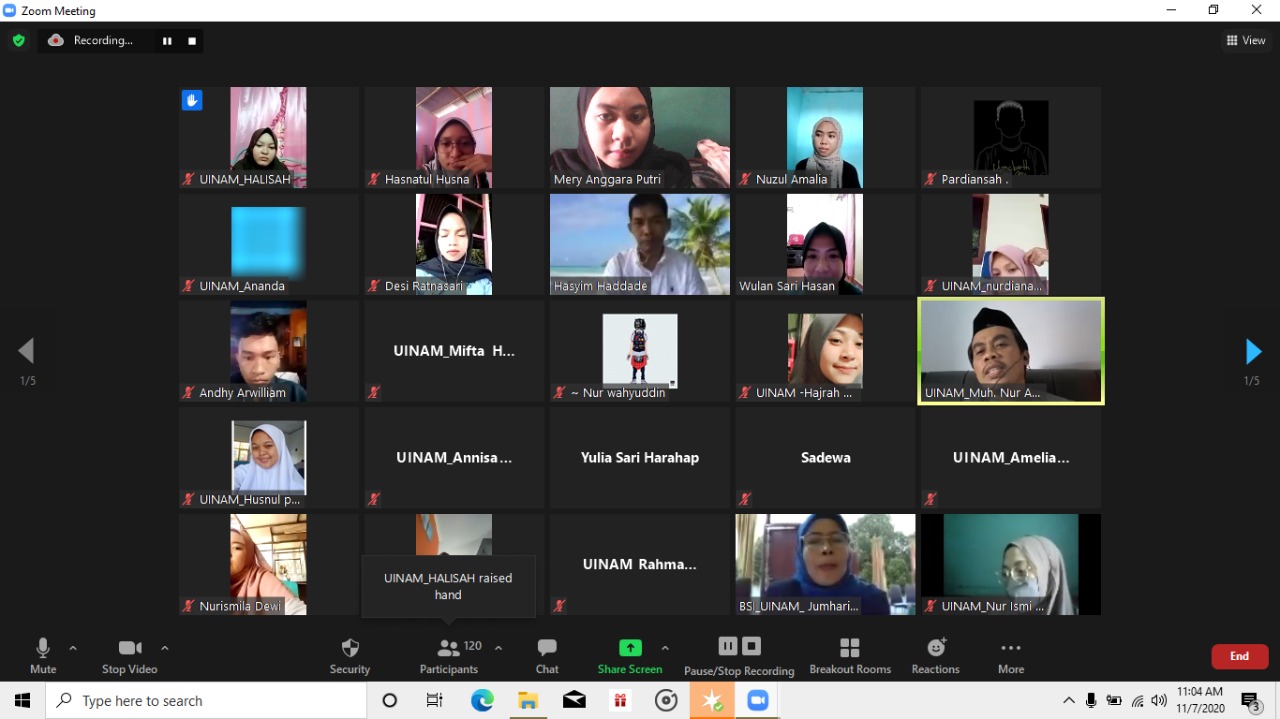Select Hasyim Haddade's video thumbnail

pos(639,243)
